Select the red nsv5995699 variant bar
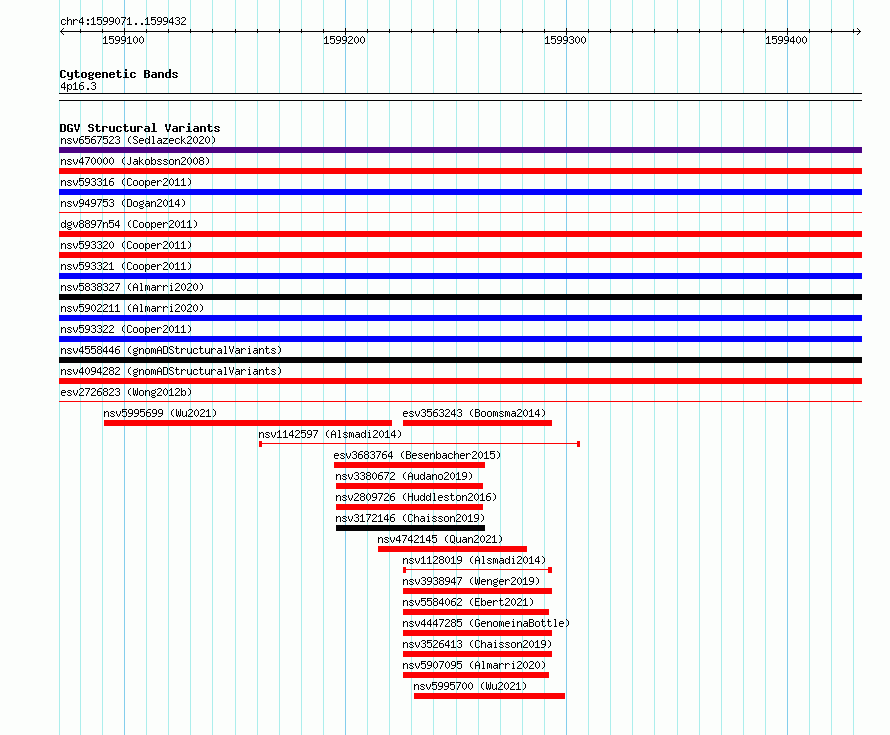 click(x=248, y=423)
